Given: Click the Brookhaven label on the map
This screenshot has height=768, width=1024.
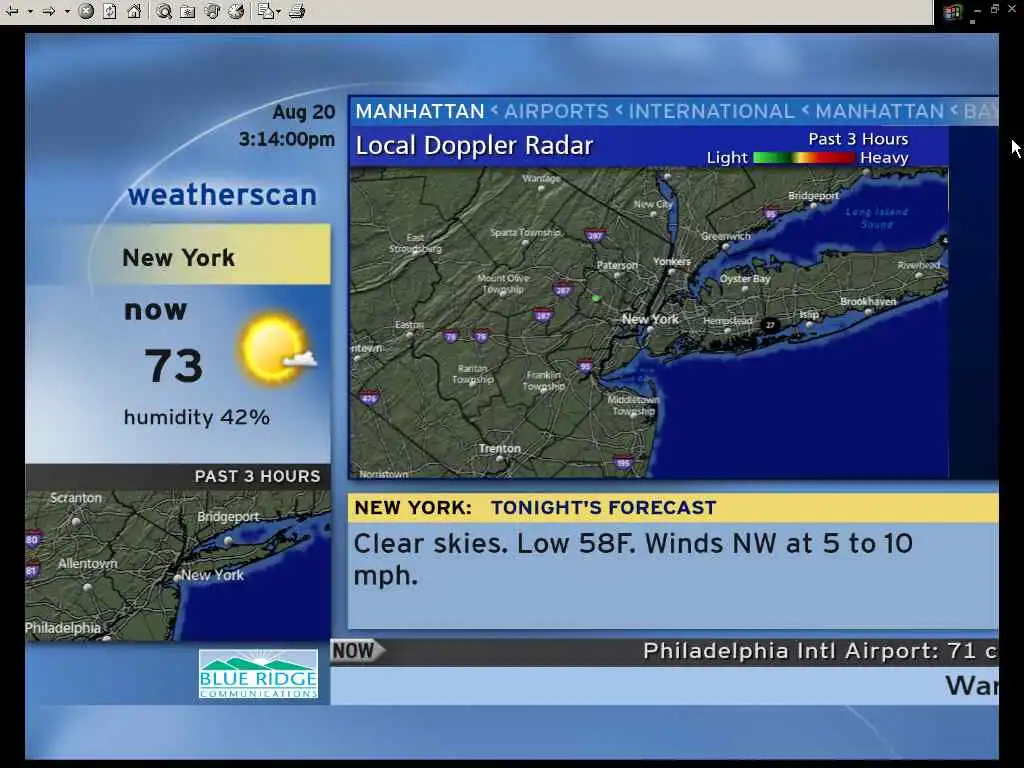Looking at the screenshot, I should tap(868, 302).
